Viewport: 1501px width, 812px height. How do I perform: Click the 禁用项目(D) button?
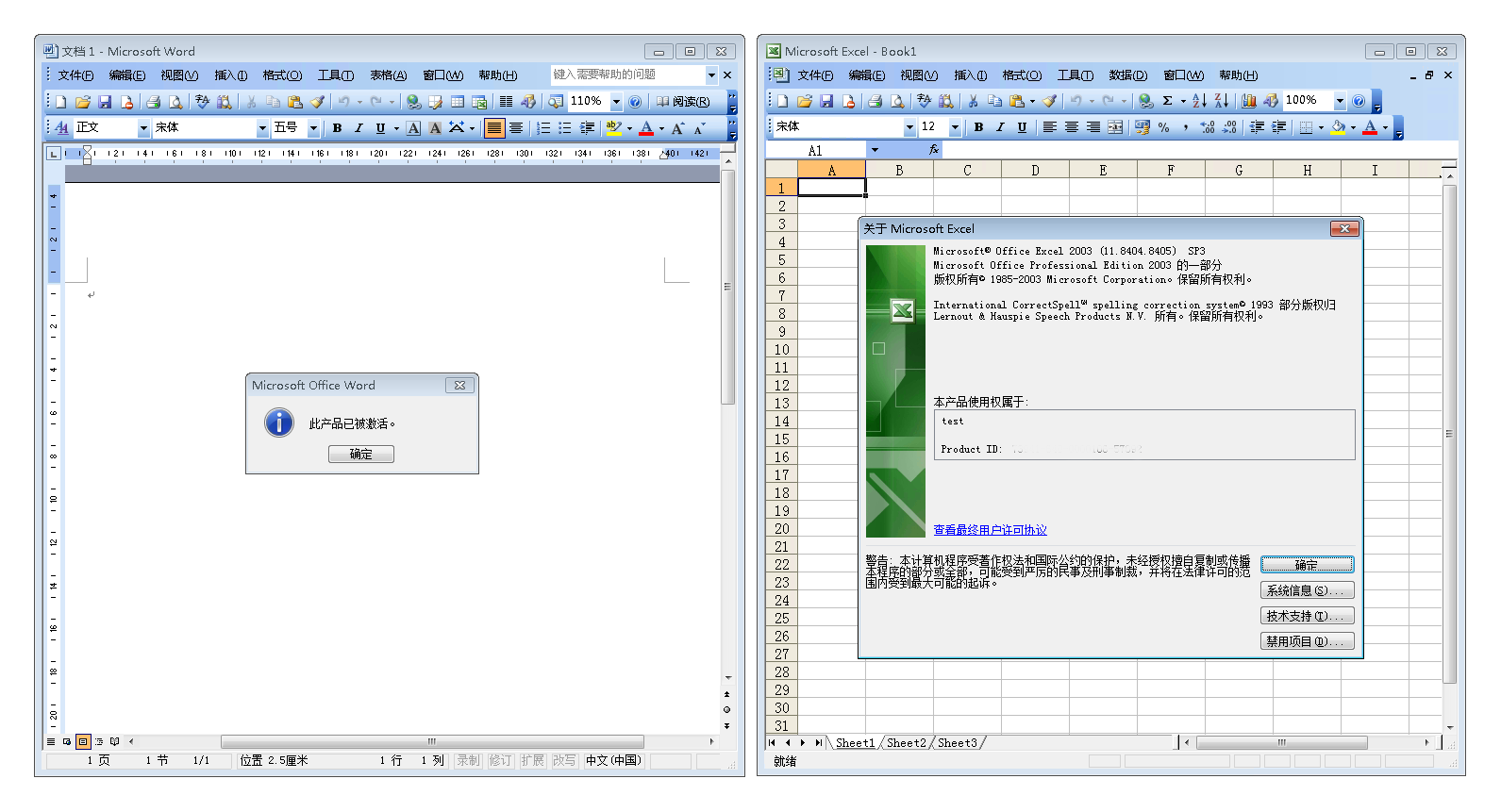[x=1308, y=641]
